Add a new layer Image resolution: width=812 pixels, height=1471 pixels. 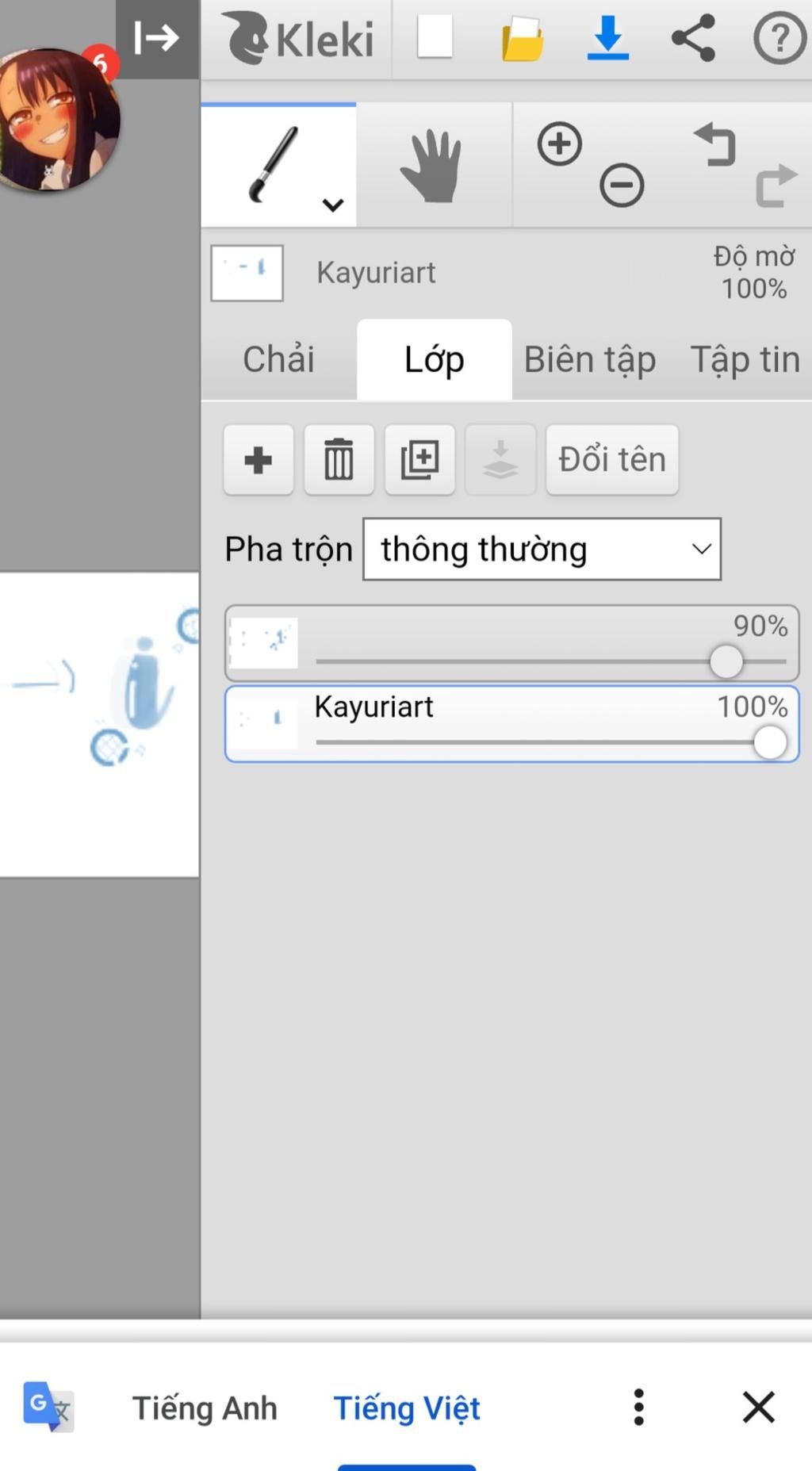pyautogui.click(x=259, y=460)
